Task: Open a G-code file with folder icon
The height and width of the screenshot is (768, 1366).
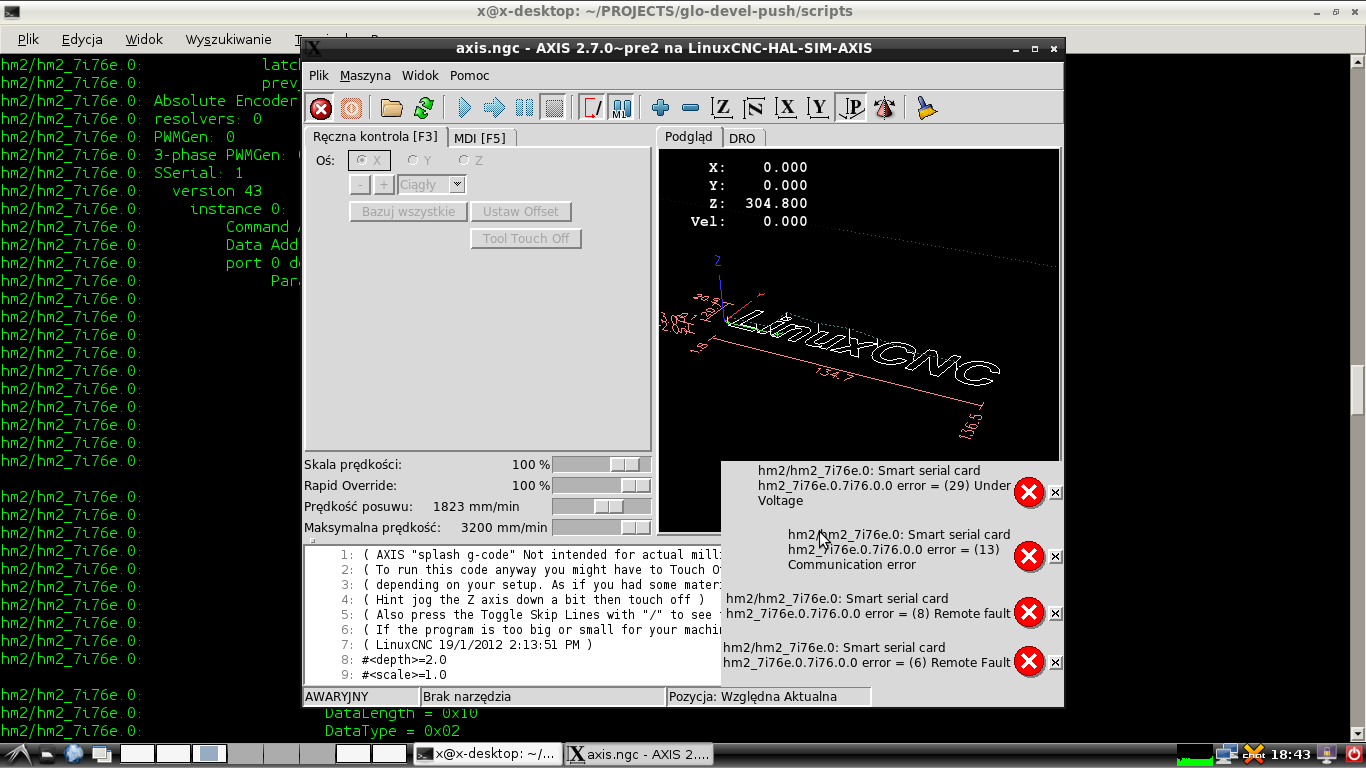Action: pyautogui.click(x=392, y=108)
